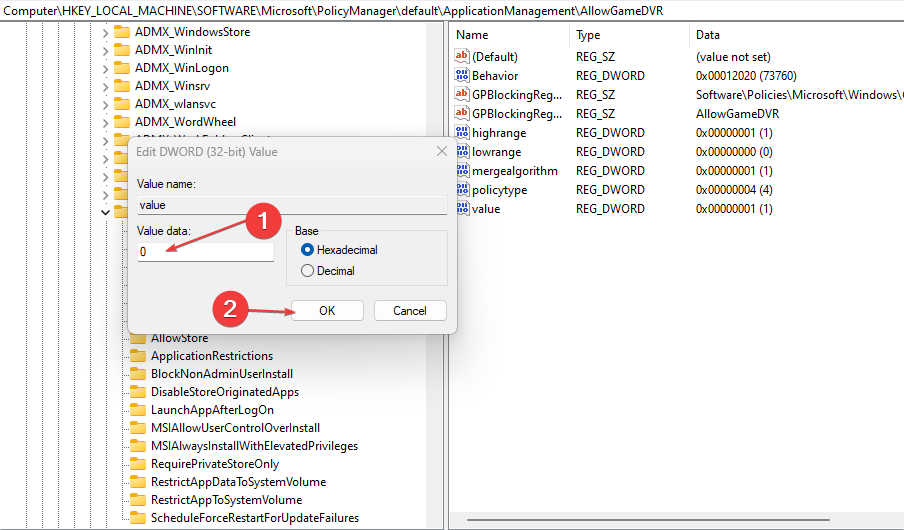Click the 'AllowGameDVR' data cell

(737, 114)
